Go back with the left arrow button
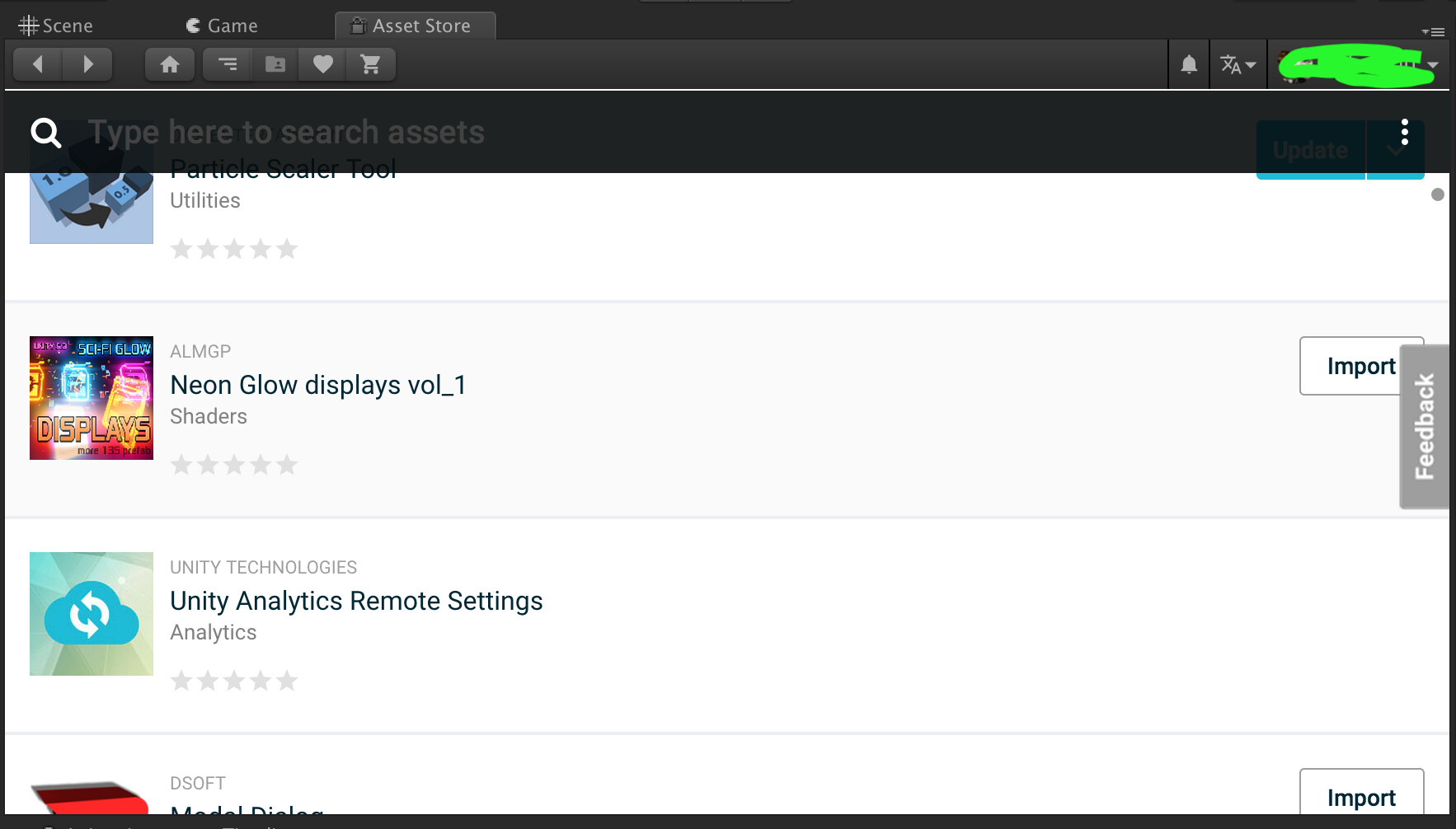This screenshot has height=829, width=1456. (38, 64)
